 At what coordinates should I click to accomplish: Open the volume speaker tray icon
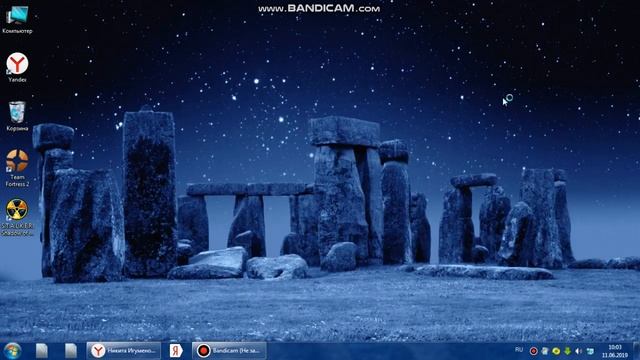point(579,351)
